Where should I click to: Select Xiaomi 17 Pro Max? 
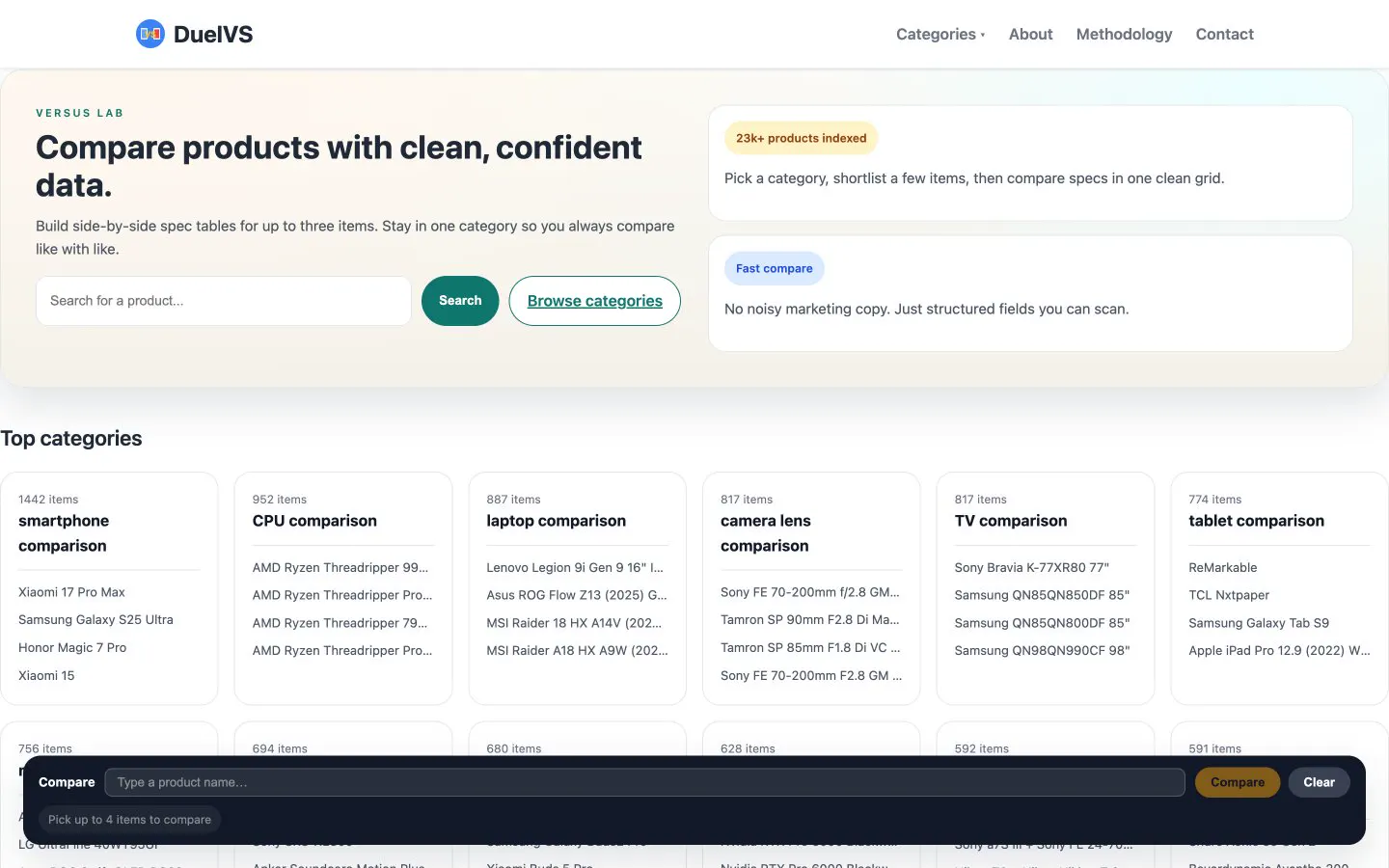(71, 592)
